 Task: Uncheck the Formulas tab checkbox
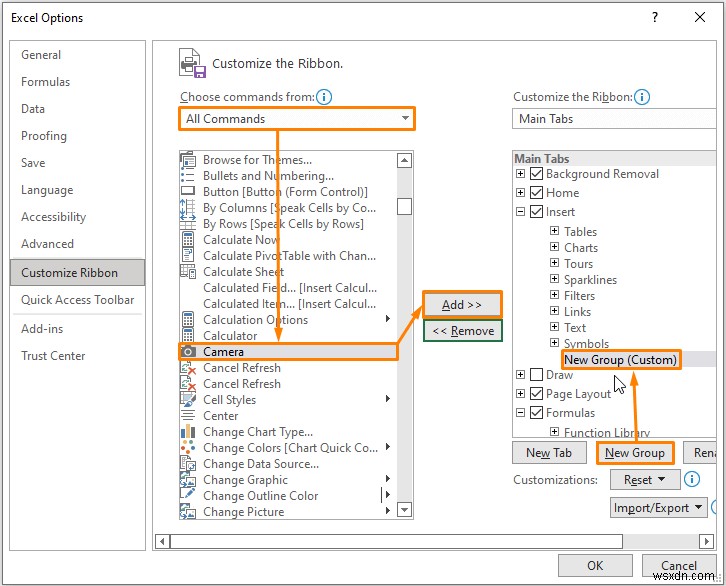coord(536,412)
